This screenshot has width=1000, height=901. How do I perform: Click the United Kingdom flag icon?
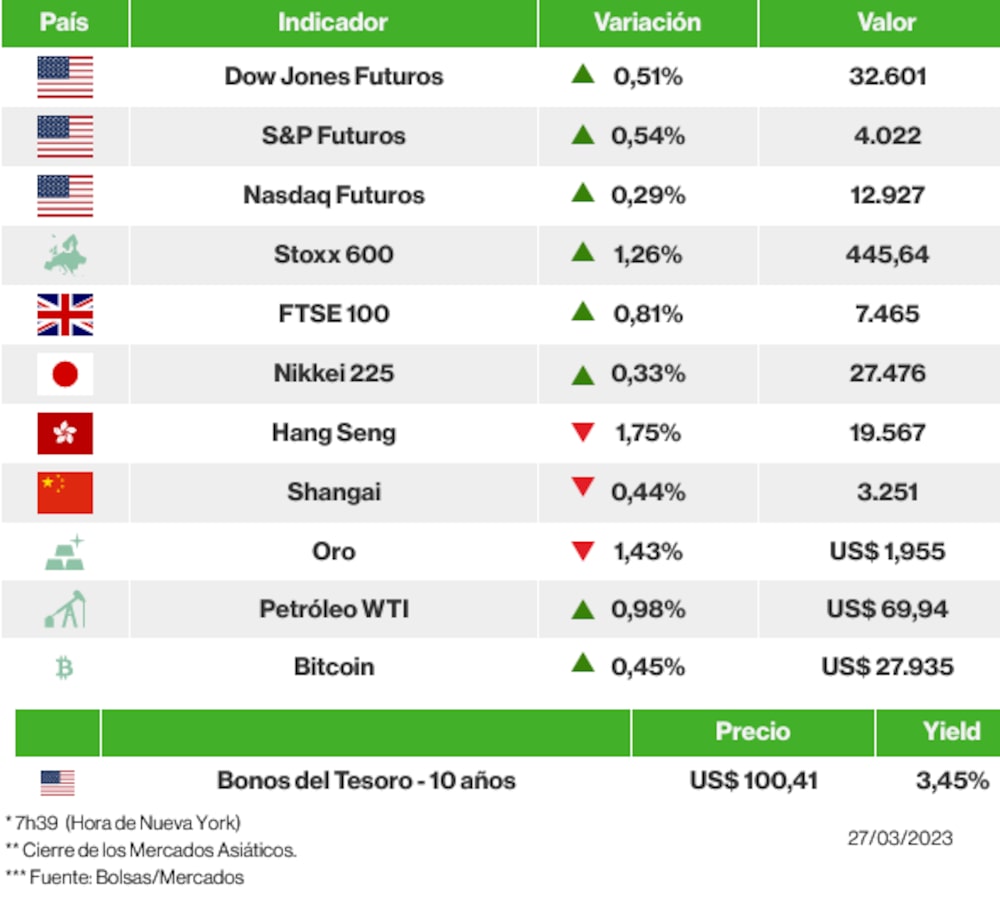point(65,314)
